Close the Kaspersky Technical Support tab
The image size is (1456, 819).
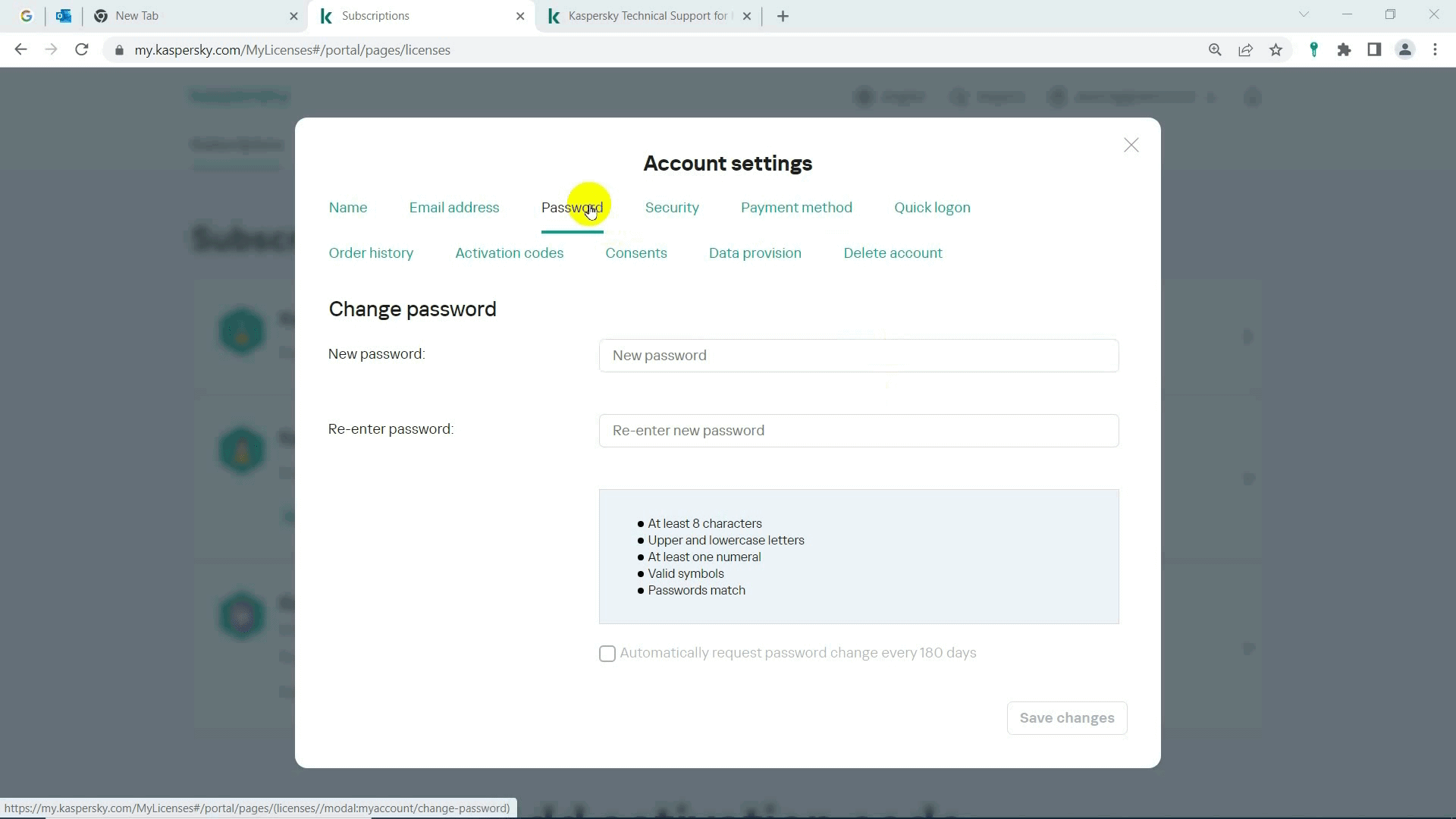pyautogui.click(x=746, y=16)
